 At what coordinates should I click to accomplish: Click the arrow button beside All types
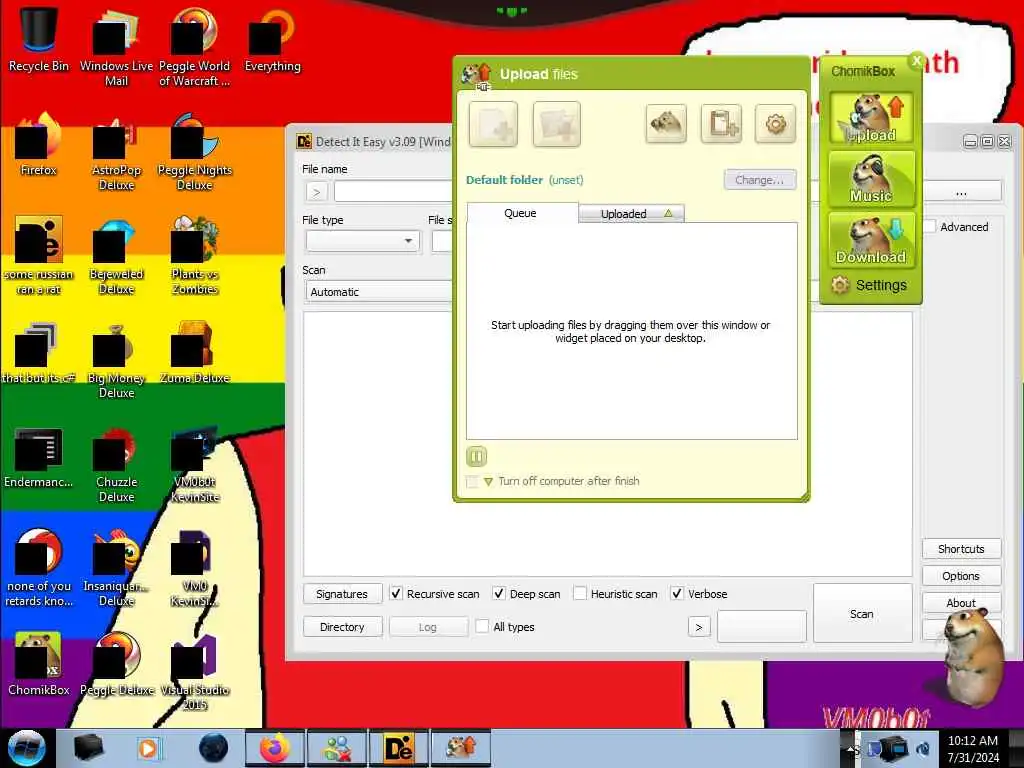click(x=699, y=627)
